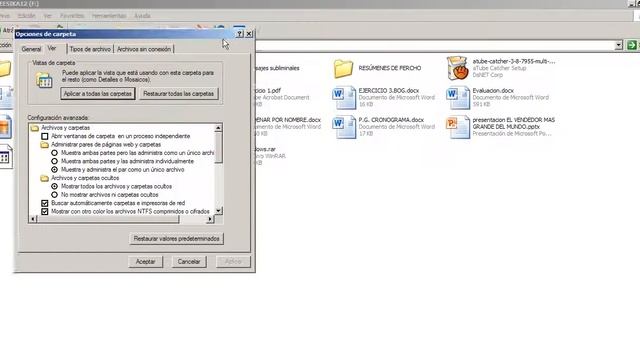Select No mostrar archivos ni carpetas ocultos
The height and width of the screenshot is (360, 640).
click(54, 195)
